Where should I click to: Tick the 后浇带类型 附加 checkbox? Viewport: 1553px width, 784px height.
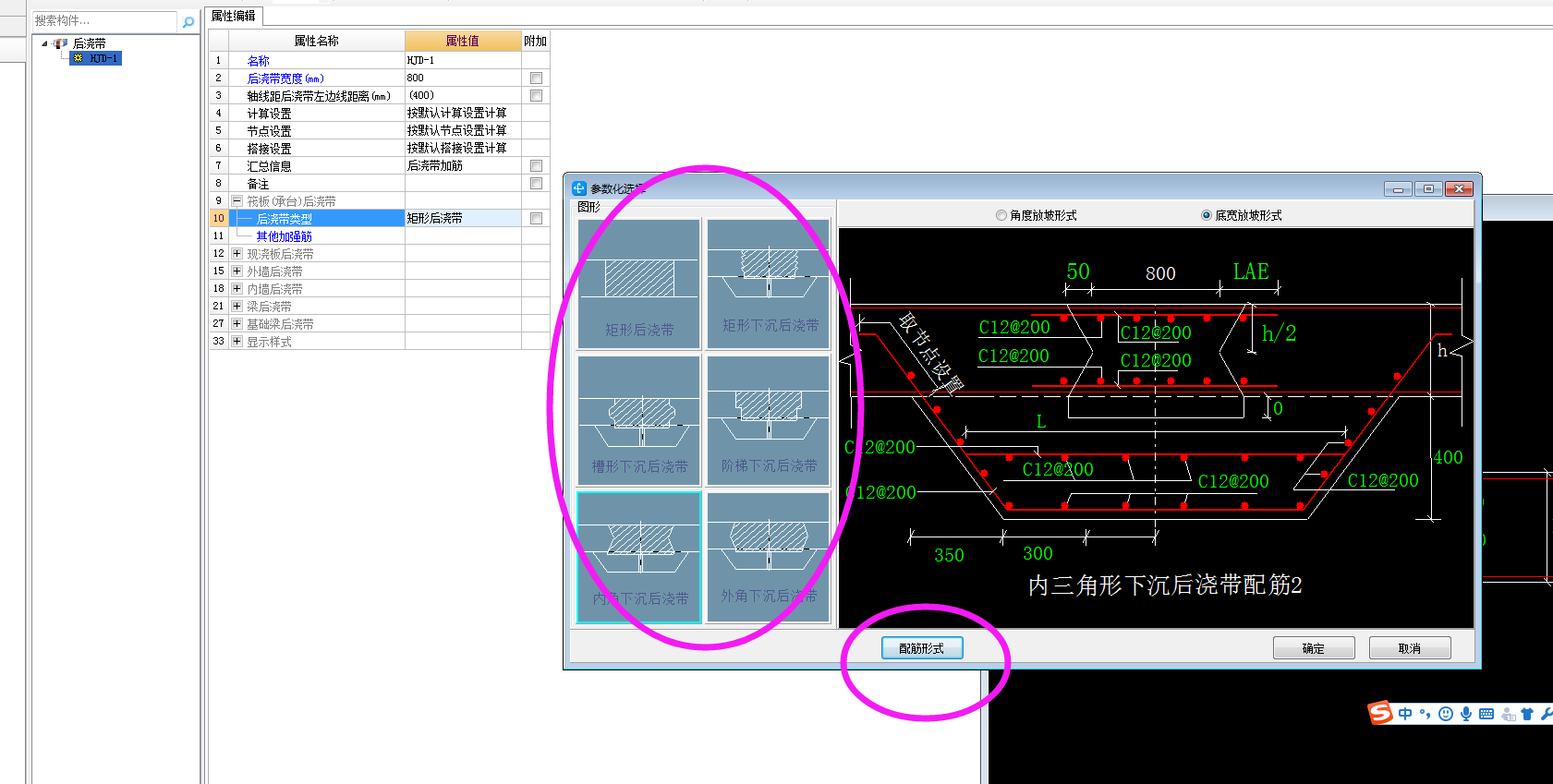click(536, 219)
